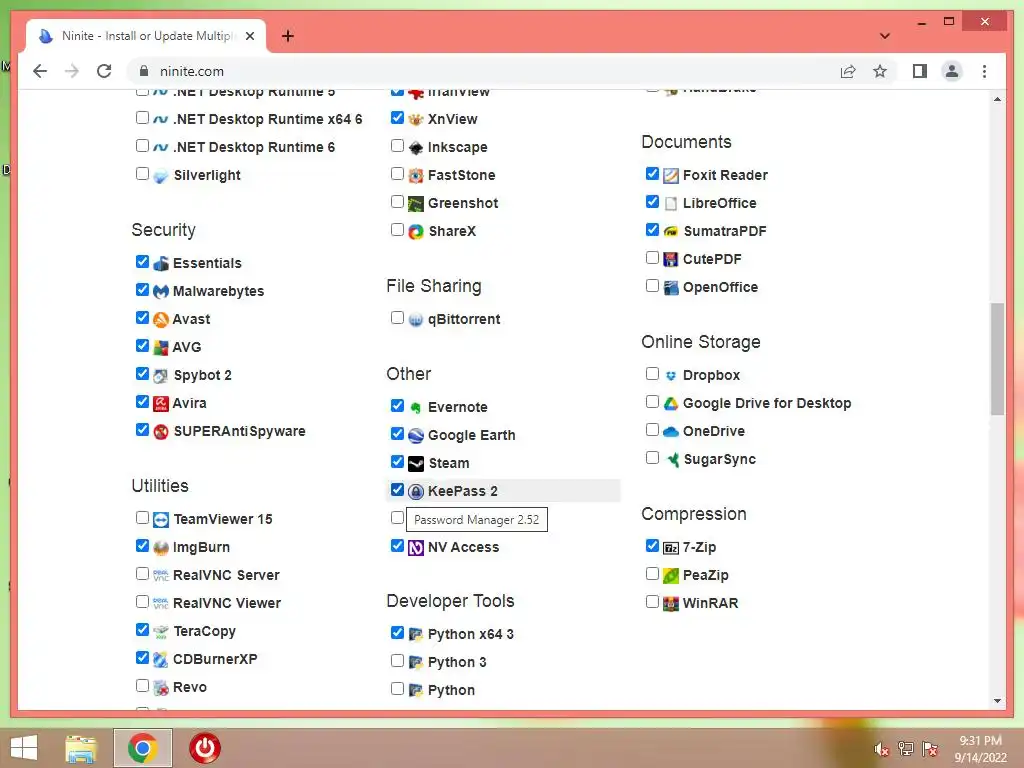The width and height of the screenshot is (1024, 768).
Task: Share this page via the share icon
Action: 848,71
